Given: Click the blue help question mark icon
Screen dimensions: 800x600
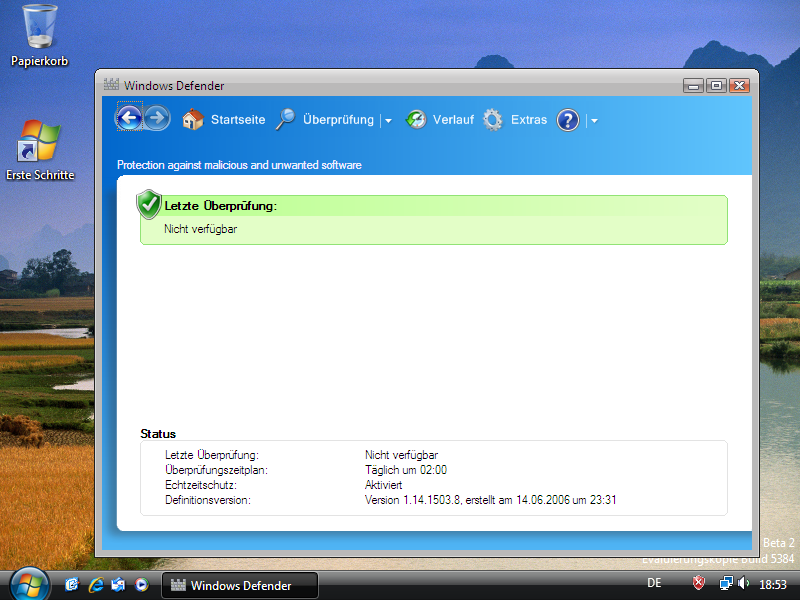Looking at the screenshot, I should point(568,120).
